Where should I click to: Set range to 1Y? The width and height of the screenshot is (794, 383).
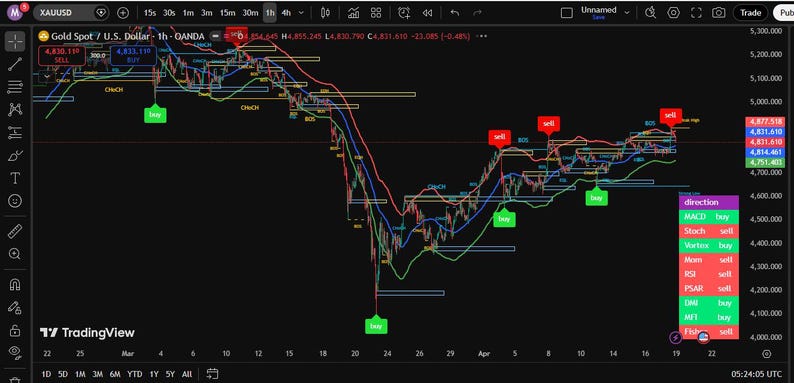click(x=154, y=374)
